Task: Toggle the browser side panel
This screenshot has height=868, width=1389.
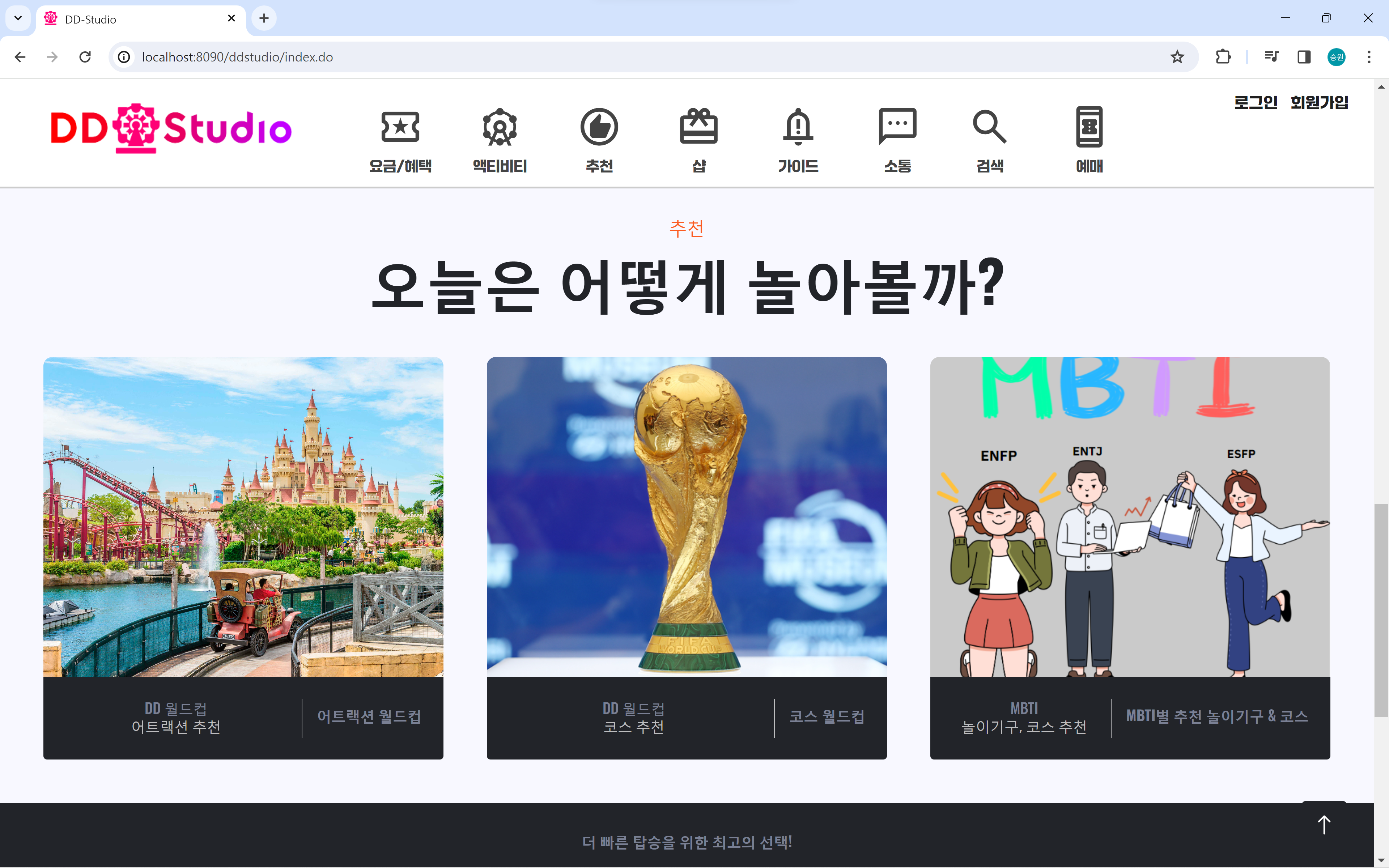Action: click(1304, 57)
